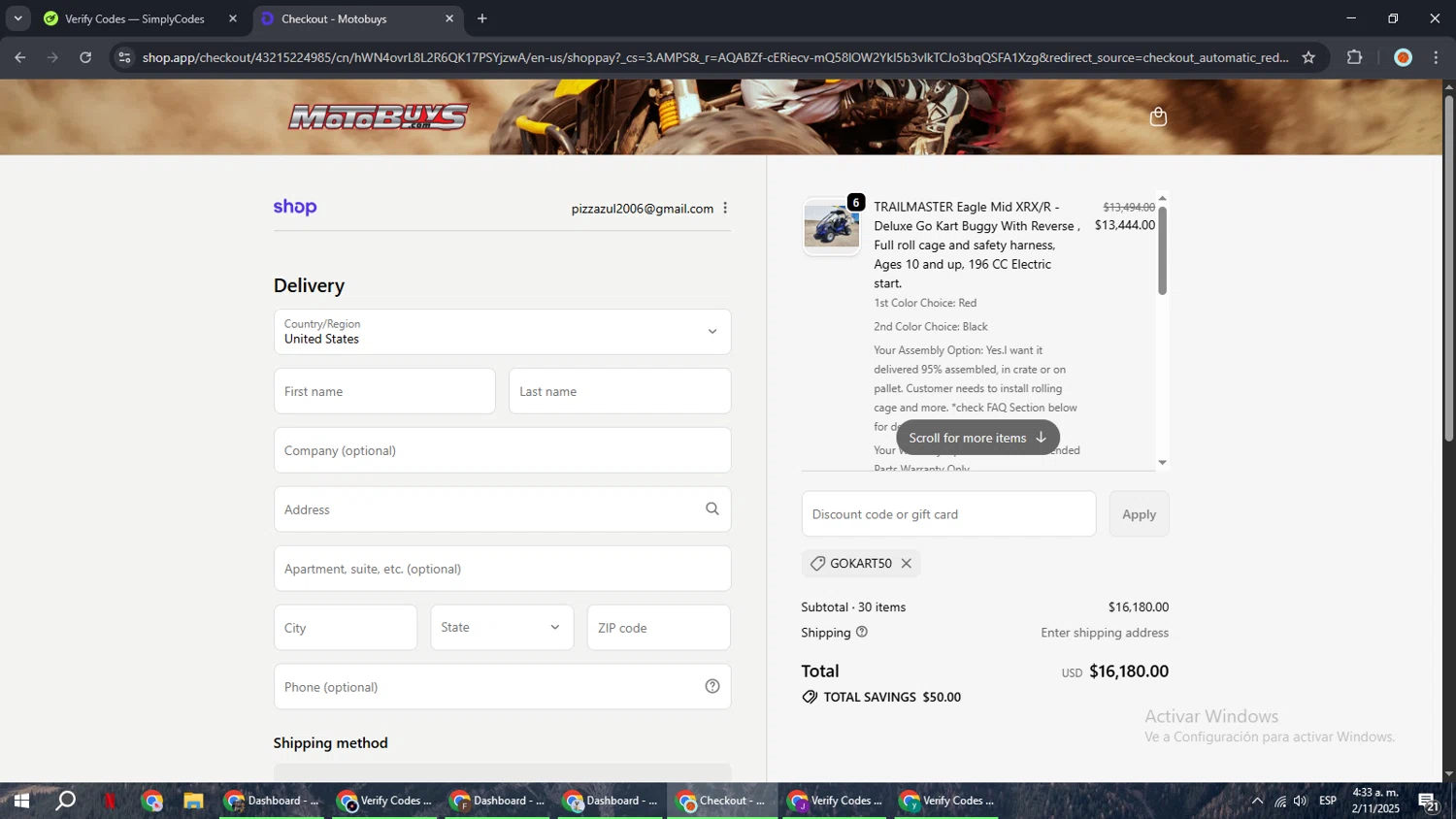Open the notification center icon
Image resolution: width=1456 pixels, height=819 pixels.
pos(1428,802)
